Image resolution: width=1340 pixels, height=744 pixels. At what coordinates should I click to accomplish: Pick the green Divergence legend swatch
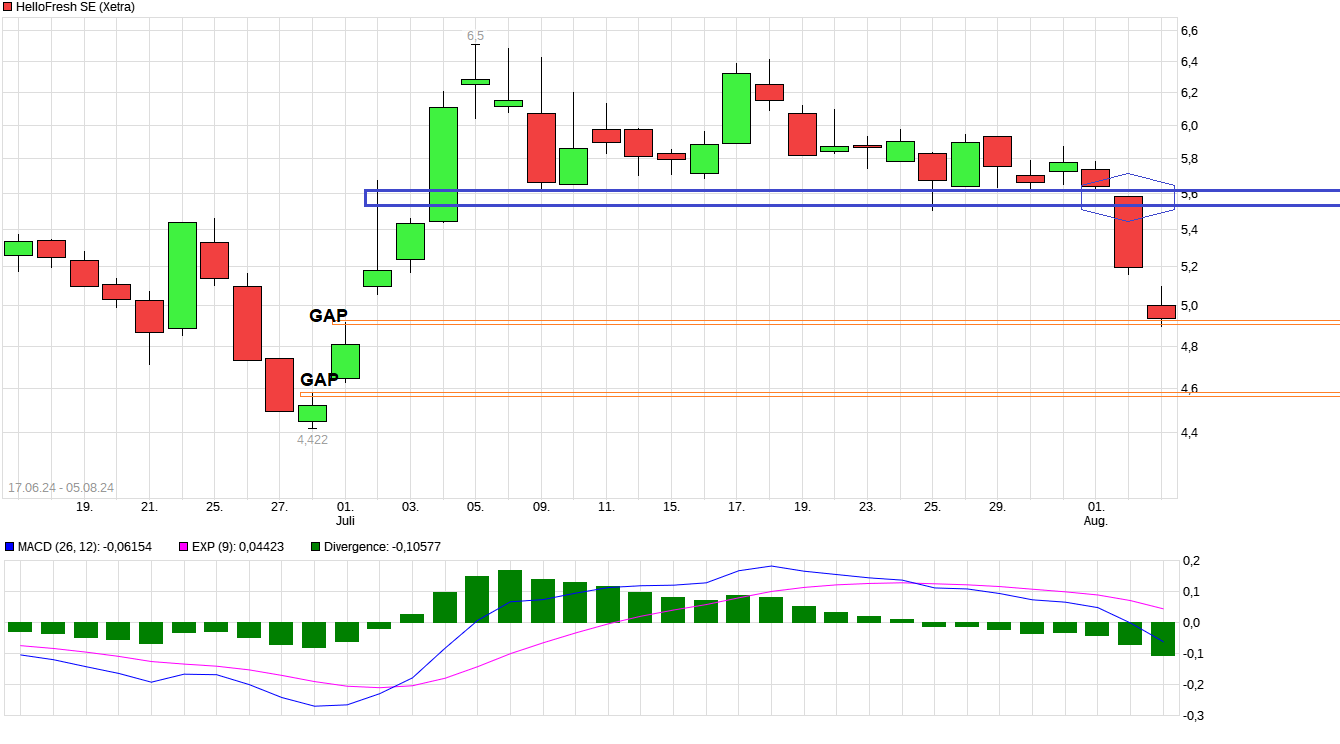point(315,547)
